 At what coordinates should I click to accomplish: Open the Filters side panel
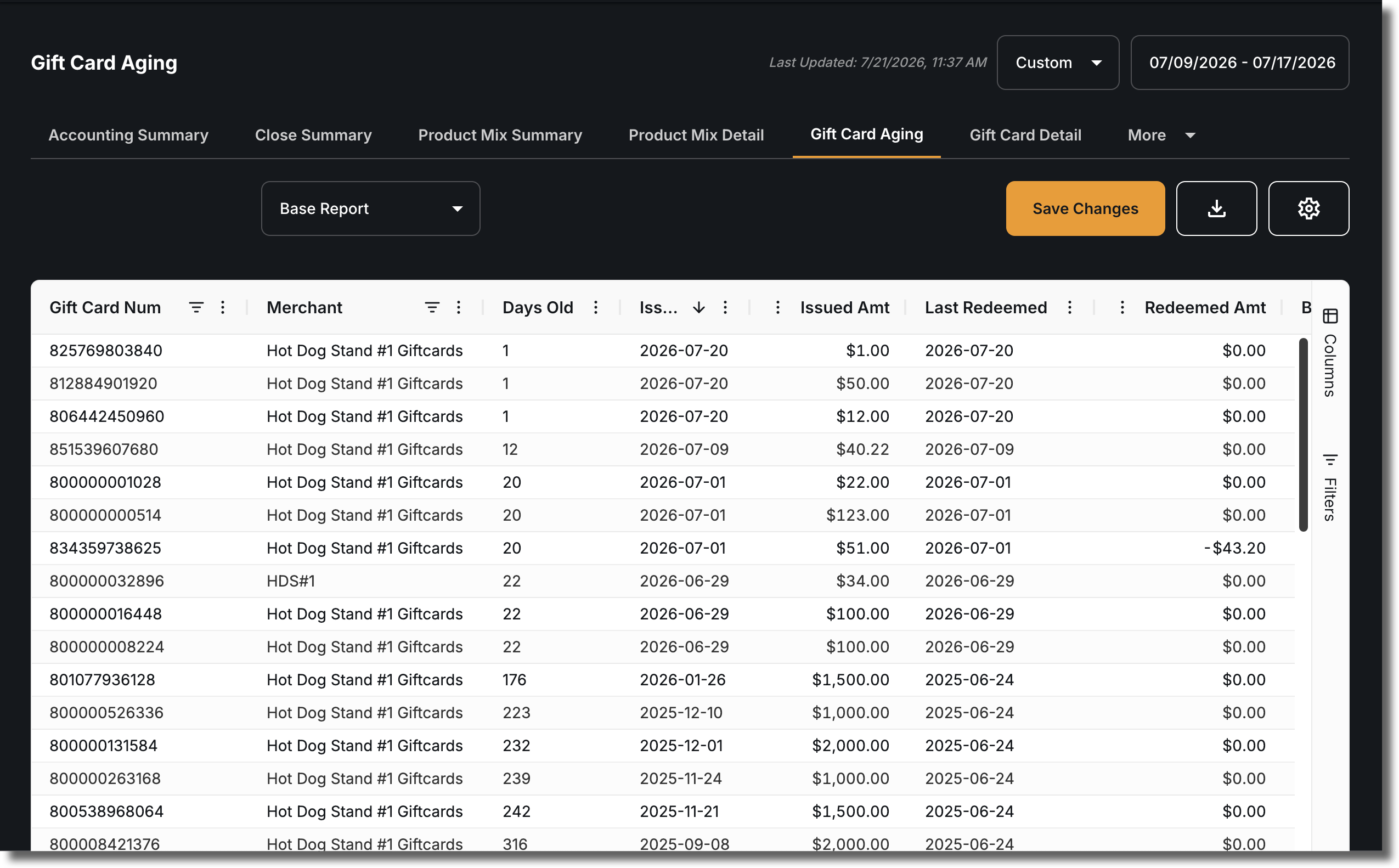coord(1330,487)
